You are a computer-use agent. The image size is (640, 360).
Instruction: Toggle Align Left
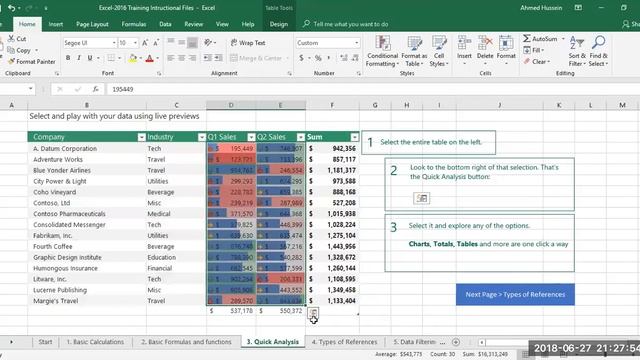pyautogui.click(x=171, y=58)
